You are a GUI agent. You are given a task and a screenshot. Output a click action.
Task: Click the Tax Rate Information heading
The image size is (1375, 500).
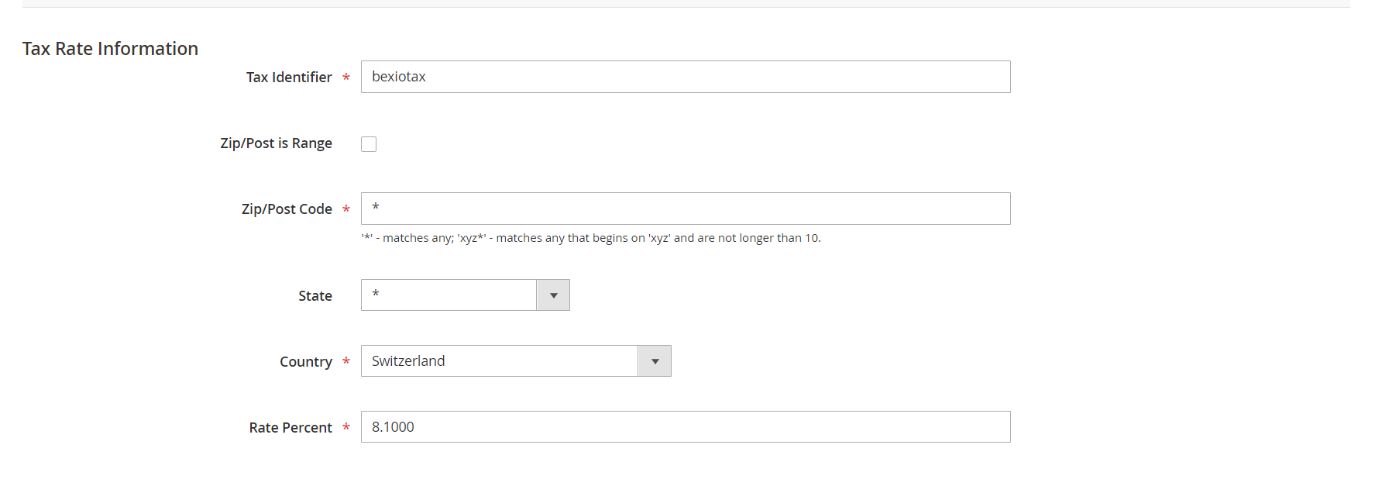click(110, 49)
